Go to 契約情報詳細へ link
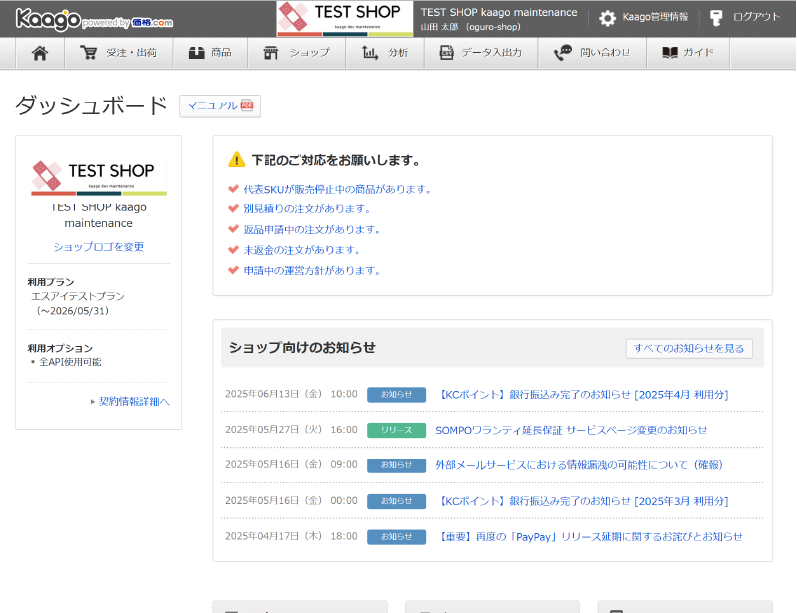This screenshot has height=613, width=797. pos(134,402)
